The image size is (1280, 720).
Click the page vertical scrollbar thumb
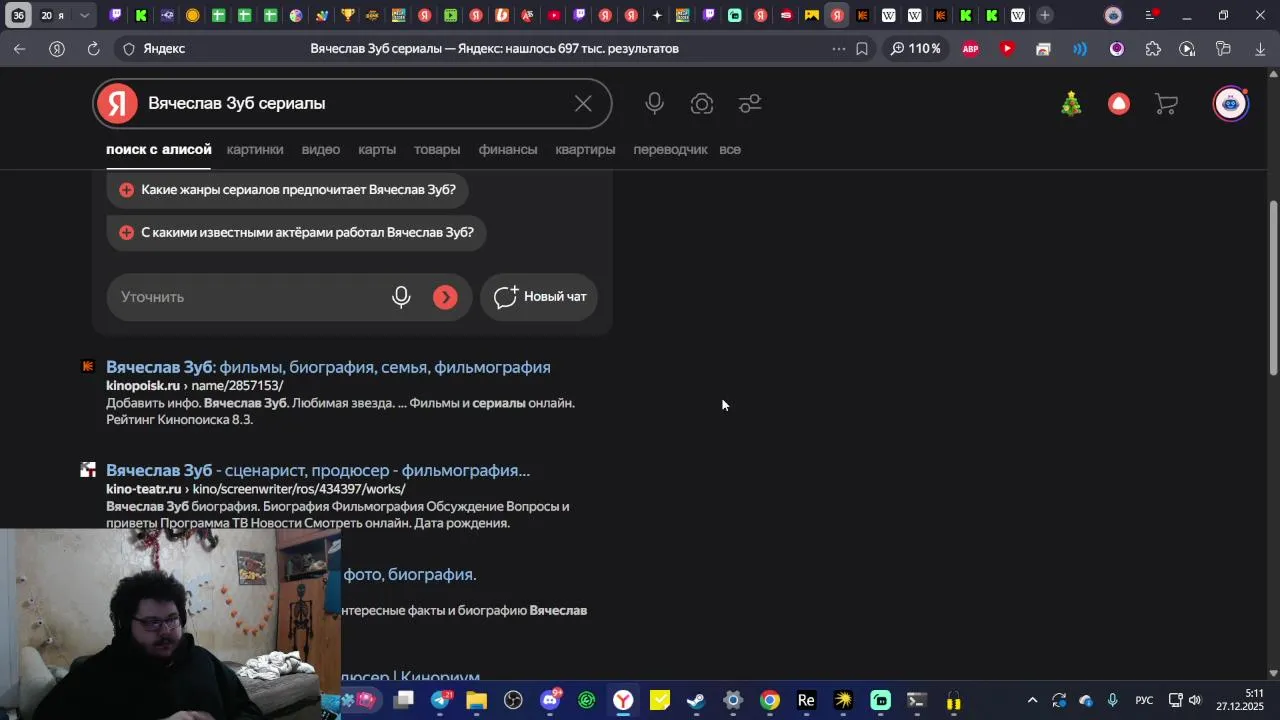[1273, 288]
